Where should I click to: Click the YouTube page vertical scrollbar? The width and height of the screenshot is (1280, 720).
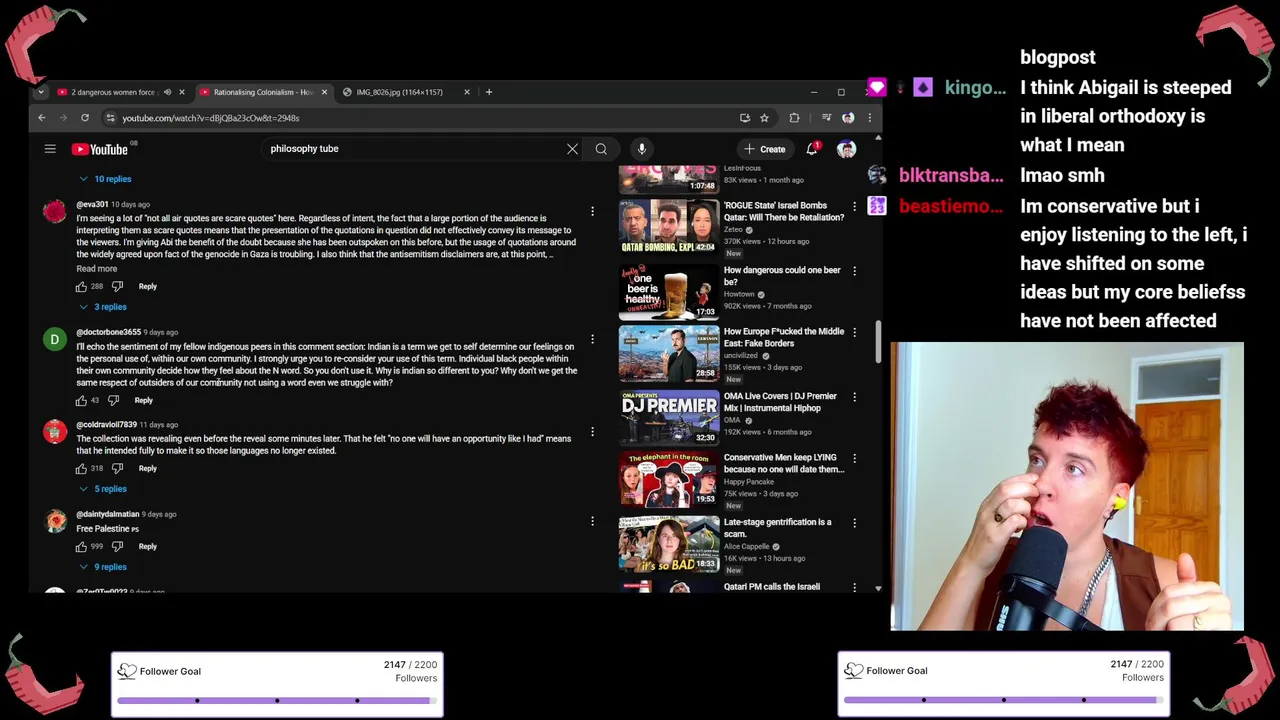(x=878, y=342)
